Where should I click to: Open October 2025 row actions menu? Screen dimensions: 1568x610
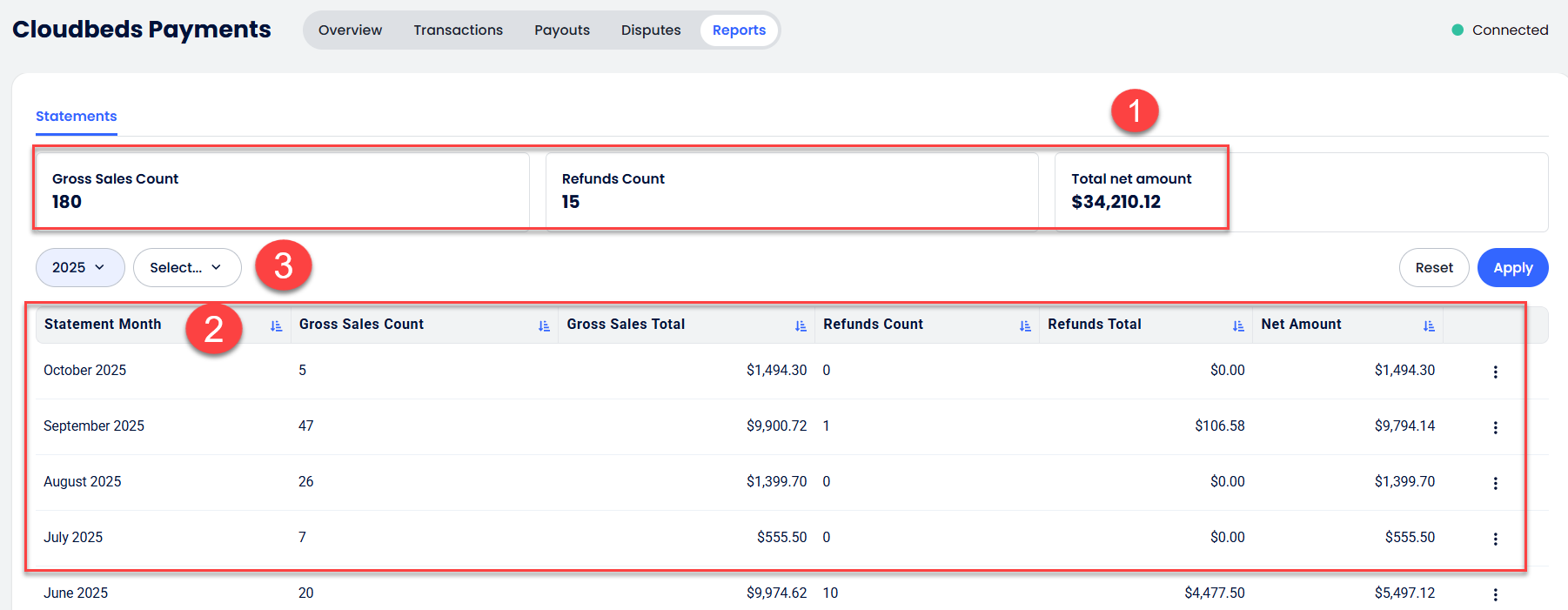click(x=1495, y=372)
